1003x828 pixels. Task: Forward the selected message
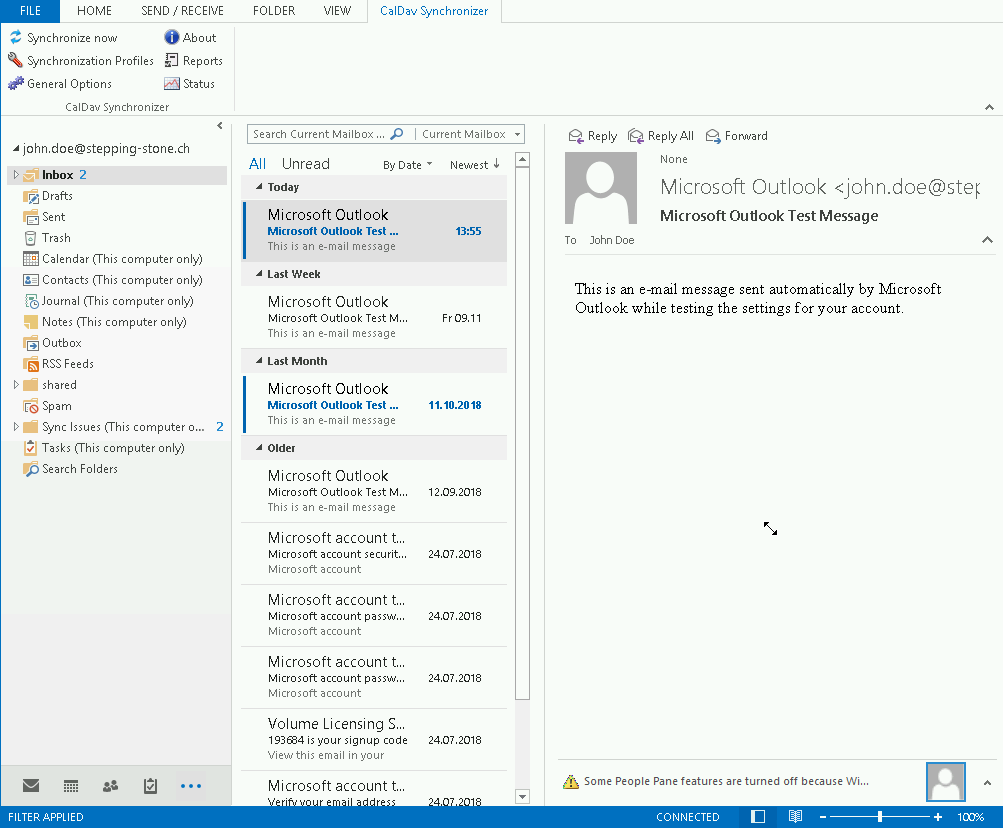(736, 136)
